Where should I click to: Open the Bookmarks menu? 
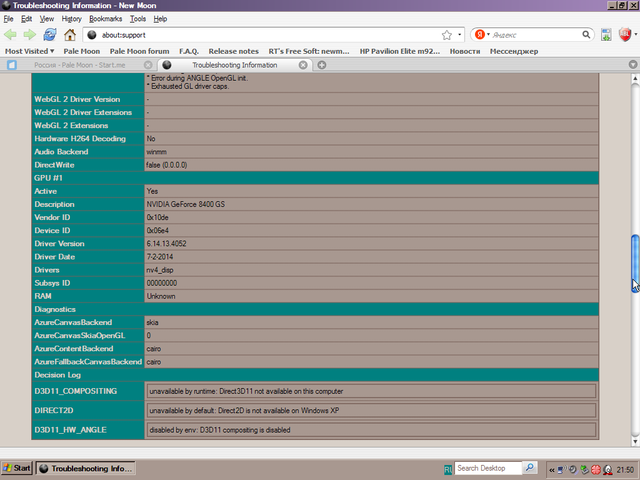[106, 19]
